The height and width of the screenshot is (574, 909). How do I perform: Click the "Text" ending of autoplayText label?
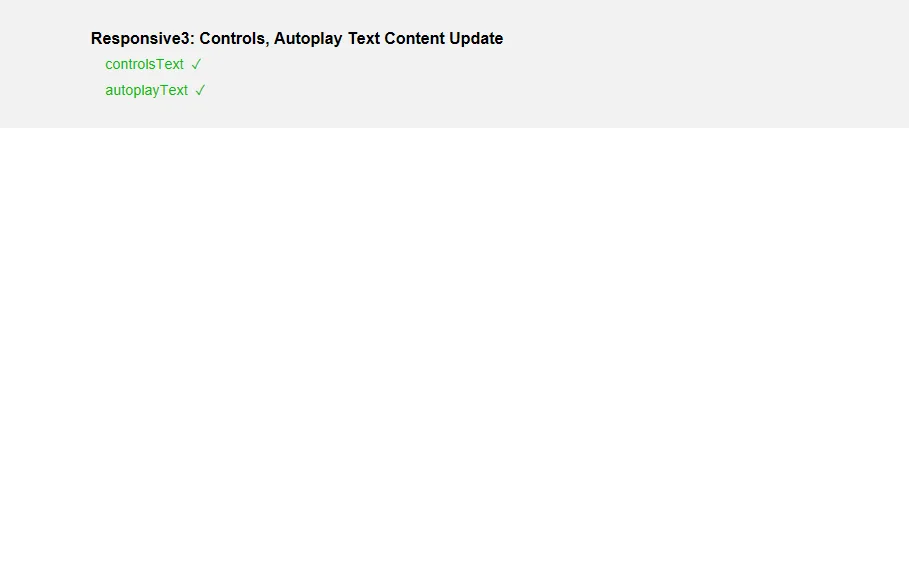click(174, 90)
